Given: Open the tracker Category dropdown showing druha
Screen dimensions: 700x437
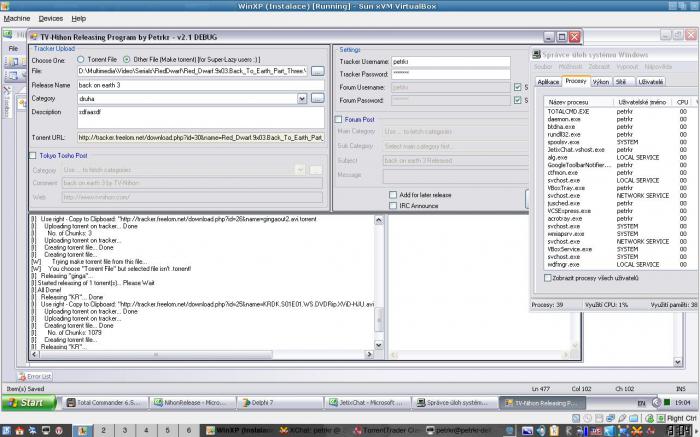Looking at the screenshot, I should pos(302,98).
